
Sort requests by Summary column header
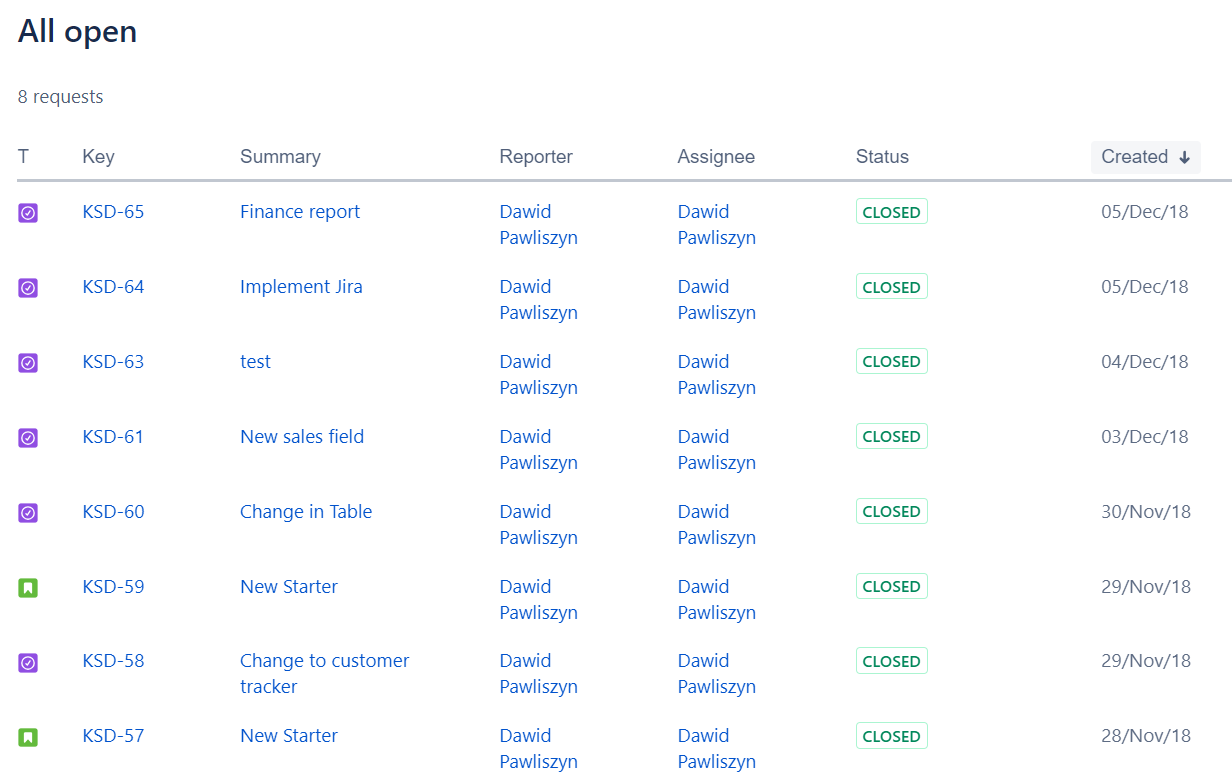(x=280, y=157)
